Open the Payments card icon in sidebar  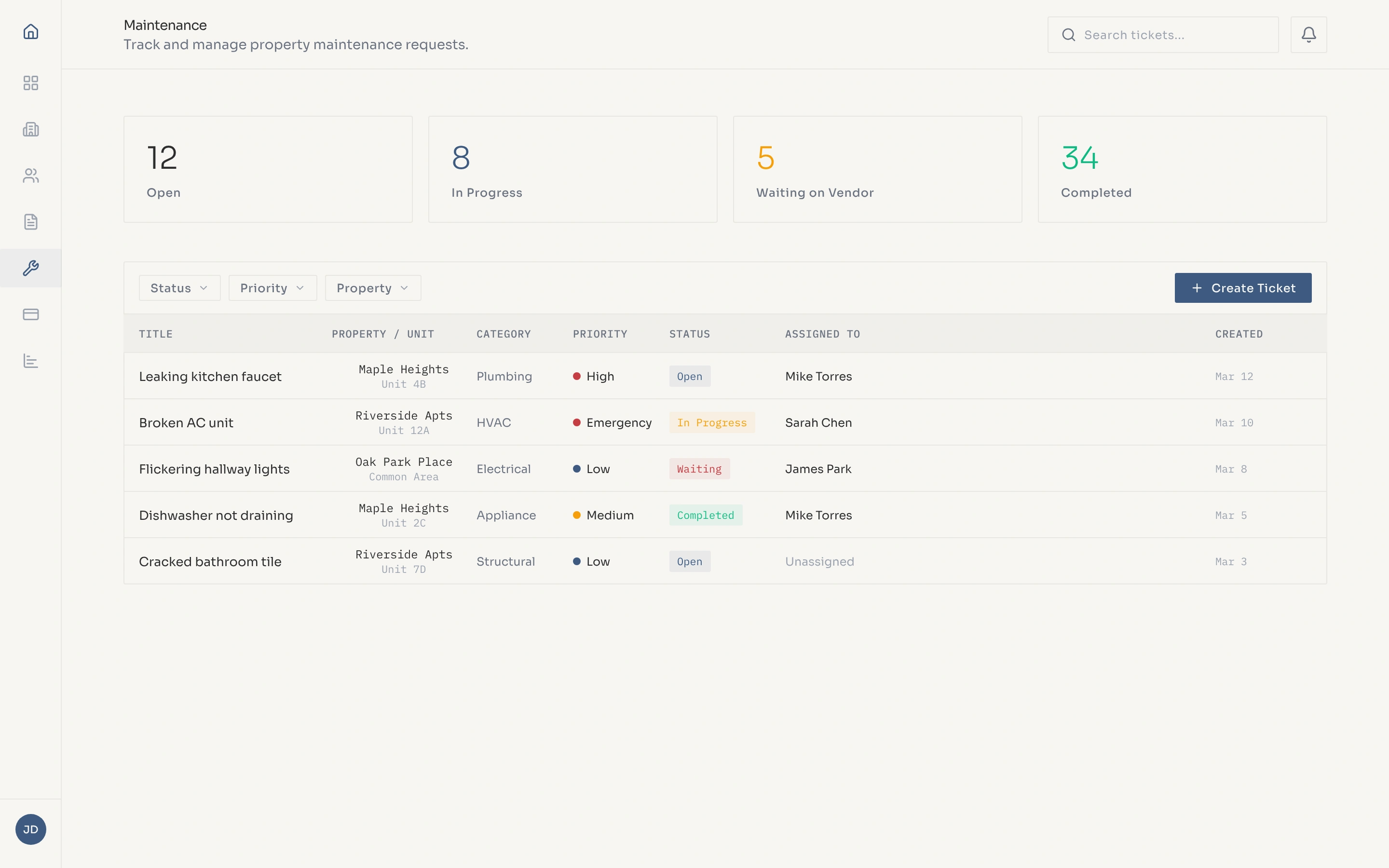point(30,314)
